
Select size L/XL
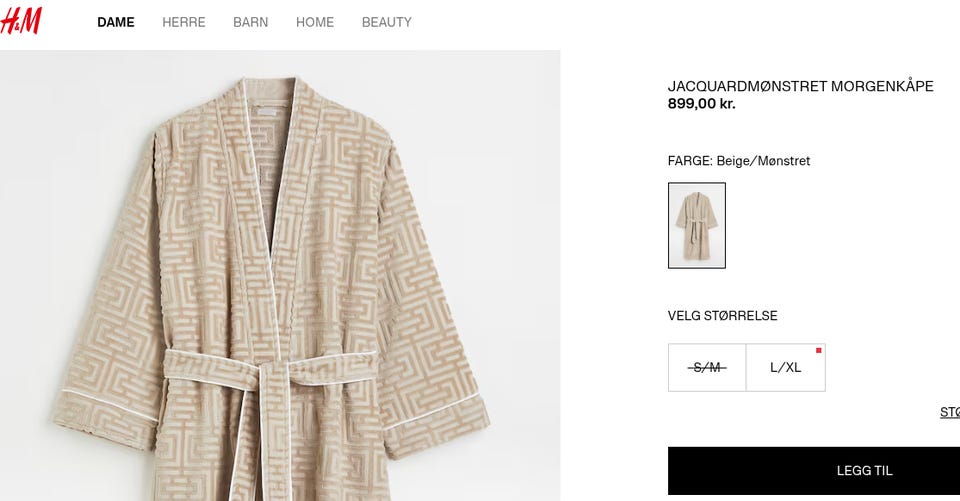pyautogui.click(x=786, y=367)
